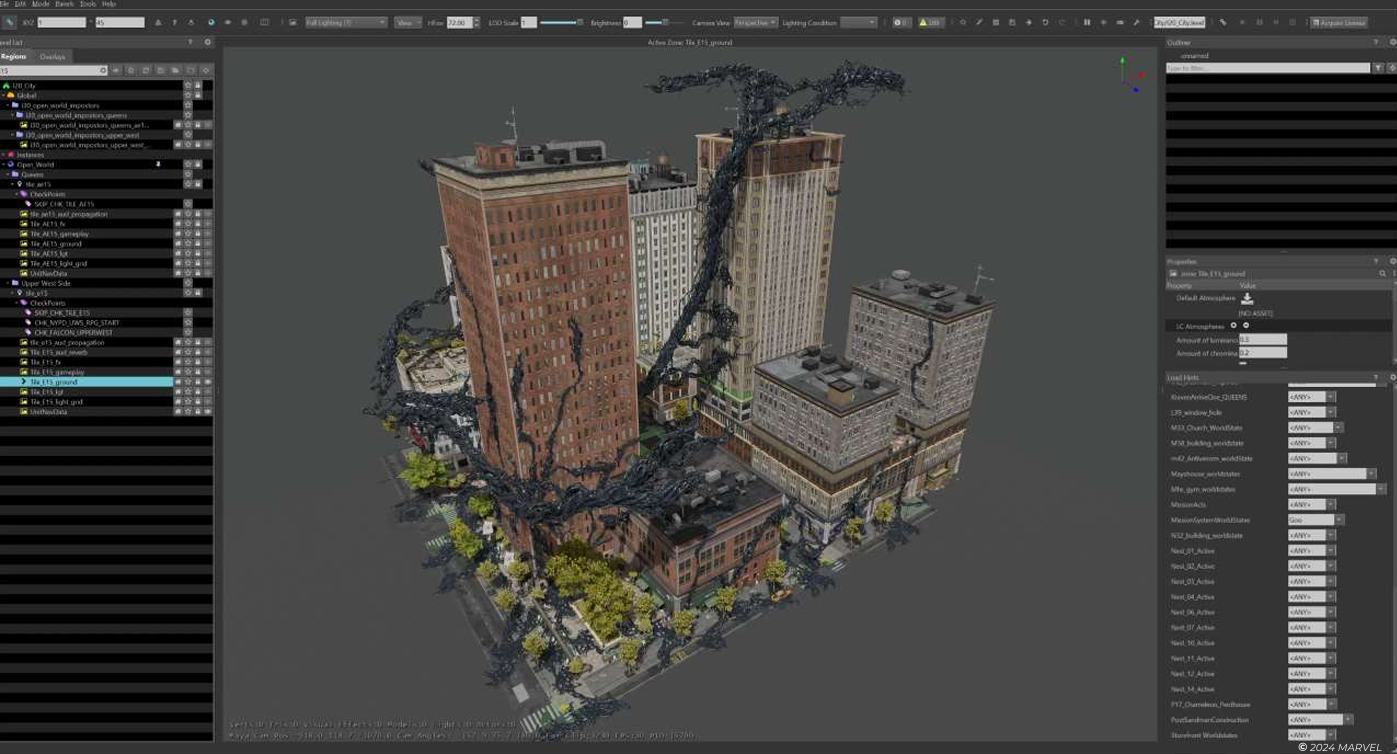Toggle the eye visibility of lower UnitNavData row
The height and width of the screenshot is (754, 1397).
pyautogui.click(x=208, y=411)
